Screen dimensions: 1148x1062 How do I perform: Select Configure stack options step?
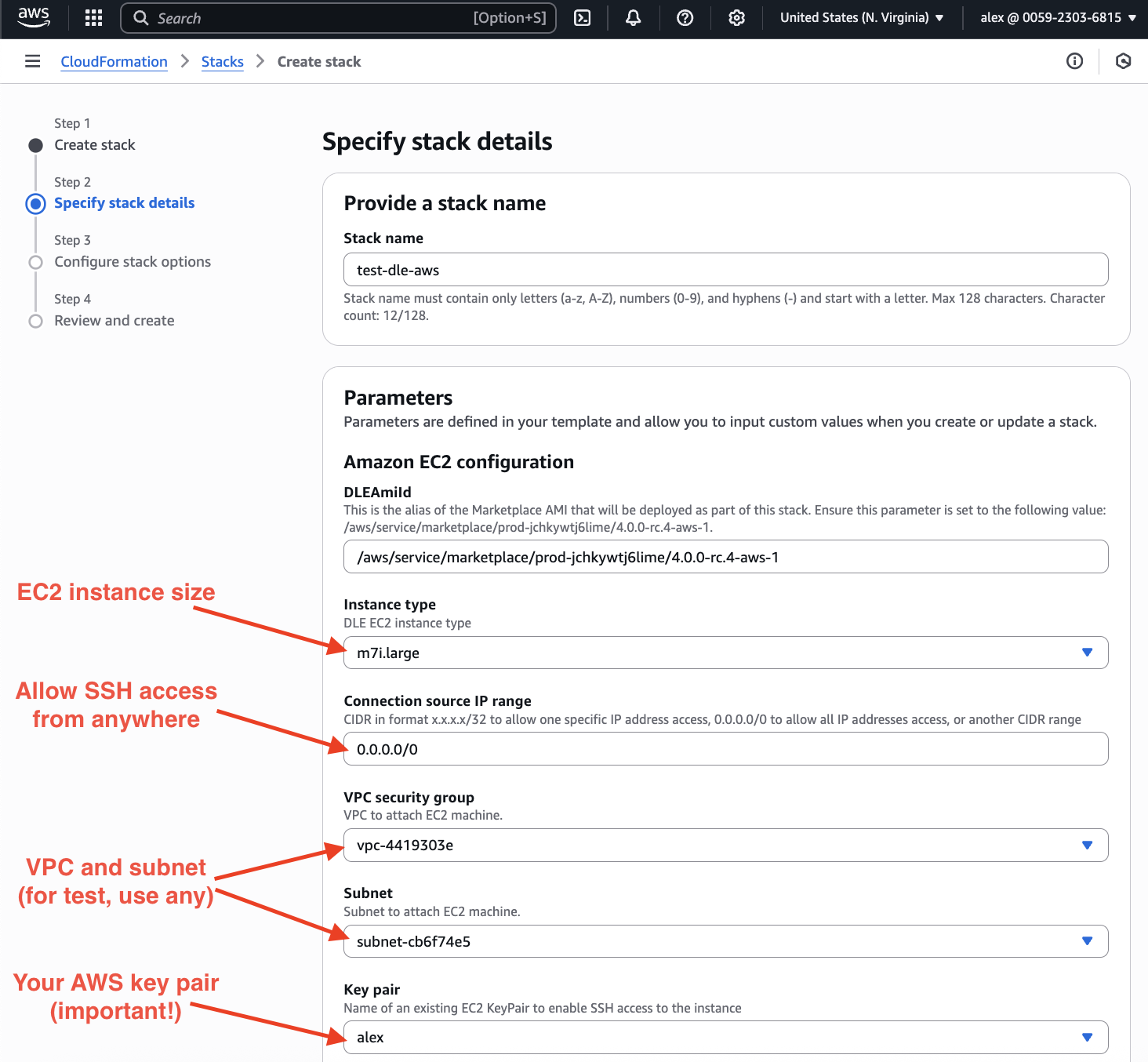(133, 262)
